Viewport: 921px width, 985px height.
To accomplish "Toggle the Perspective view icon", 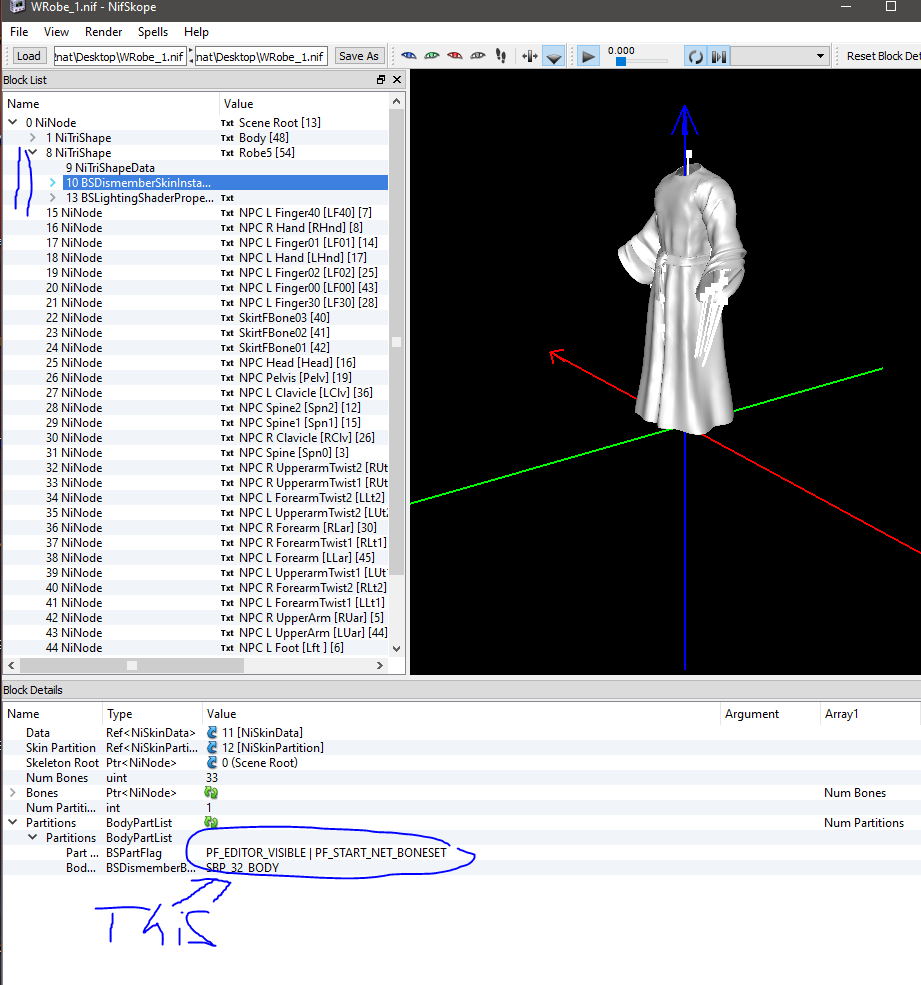I will pyautogui.click(x=553, y=57).
